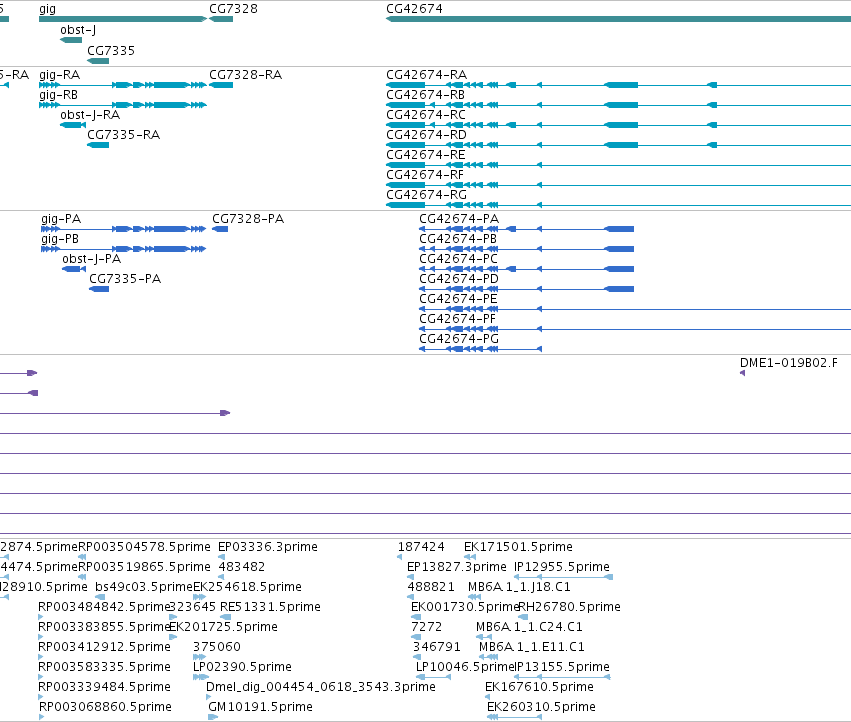The height and width of the screenshot is (722, 851).
Task: Click the CG7335-PA protein label
Action: point(125,278)
